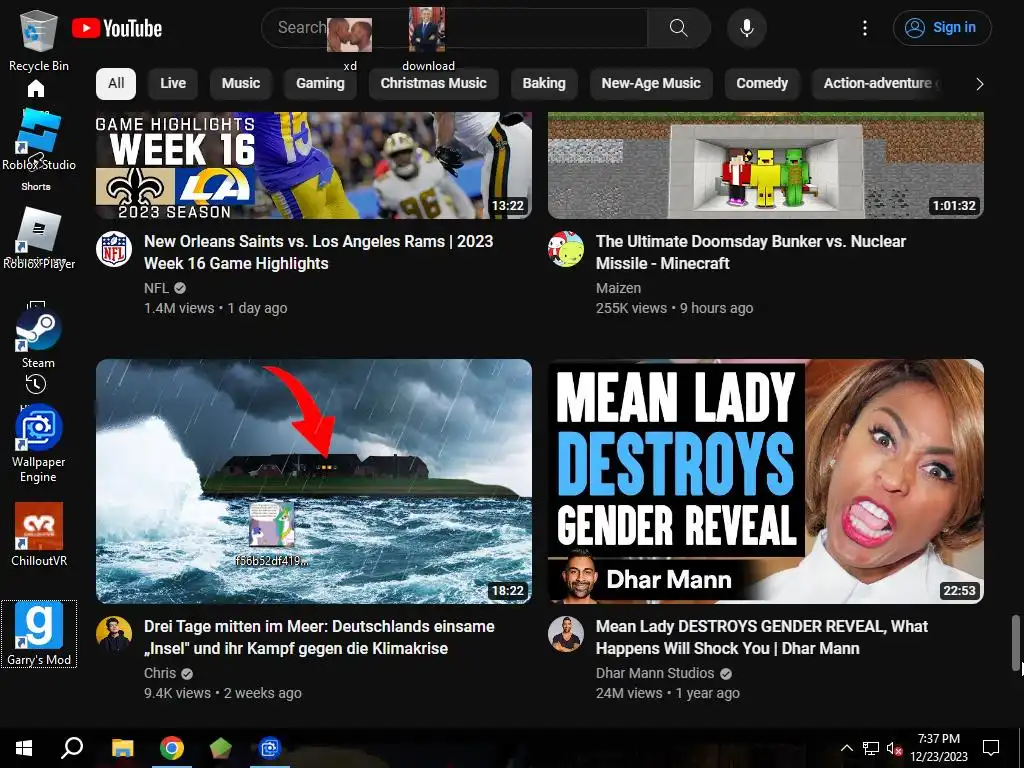
Task: Open Wallpaper Engine taskbar icon
Action: coord(270,748)
